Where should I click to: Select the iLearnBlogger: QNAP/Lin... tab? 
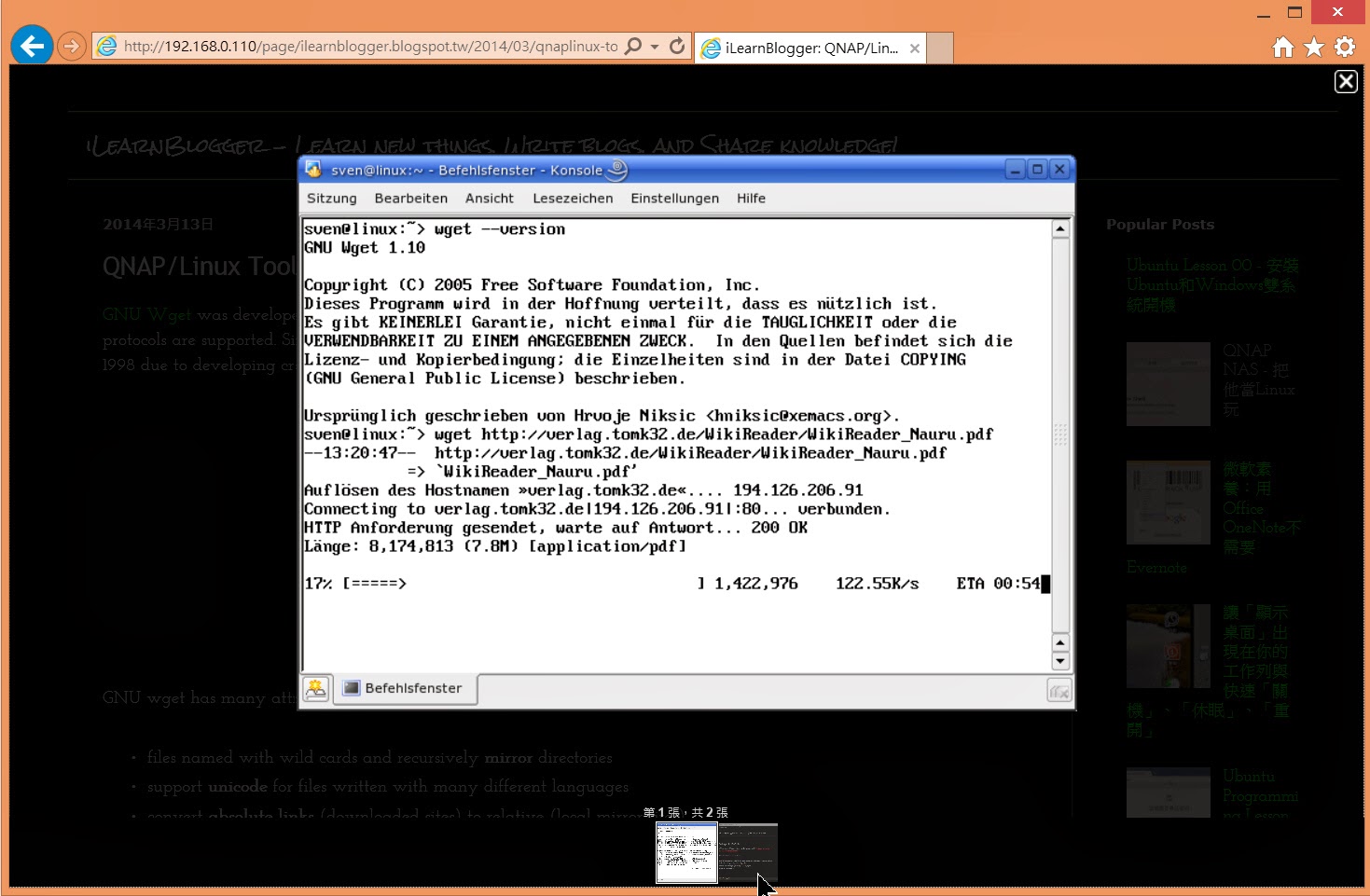click(x=810, y=48)
